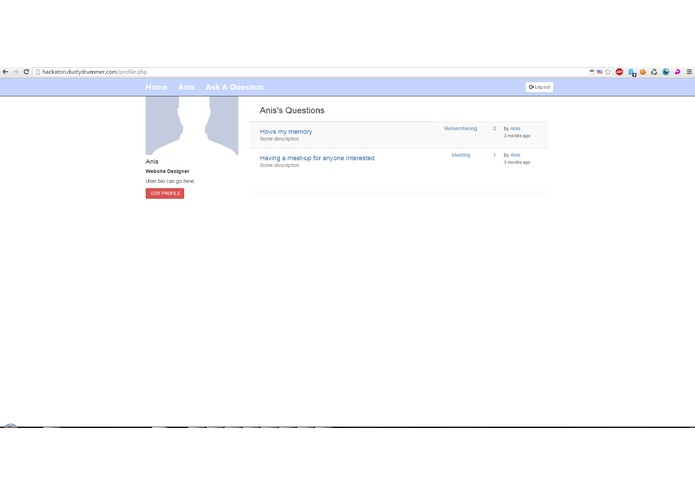Open Chrome hamburger menu
695x494 pixels.
click(689, 72)
